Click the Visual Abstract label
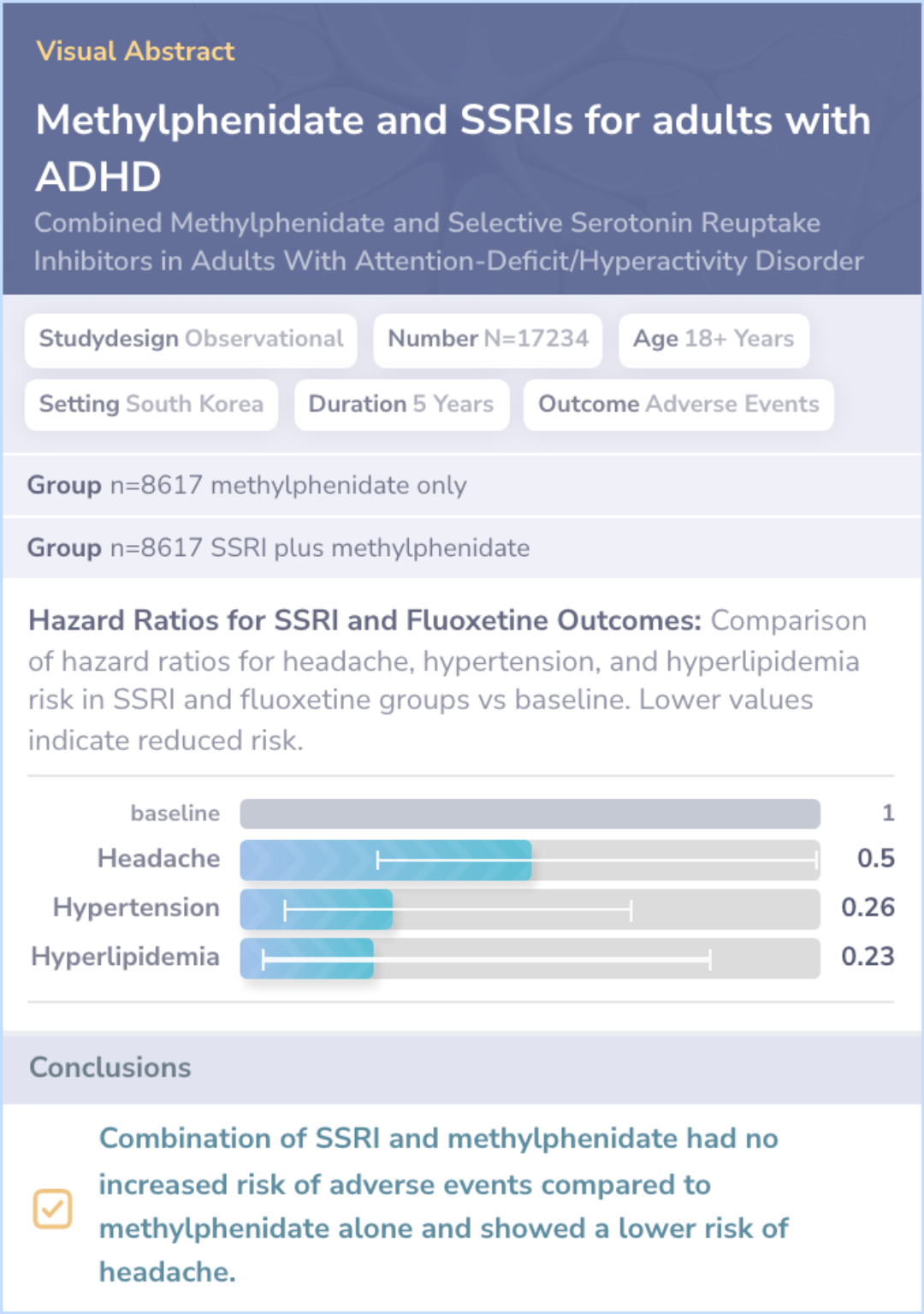Screen dimensions: 924x1314 (x=135, y=51)
